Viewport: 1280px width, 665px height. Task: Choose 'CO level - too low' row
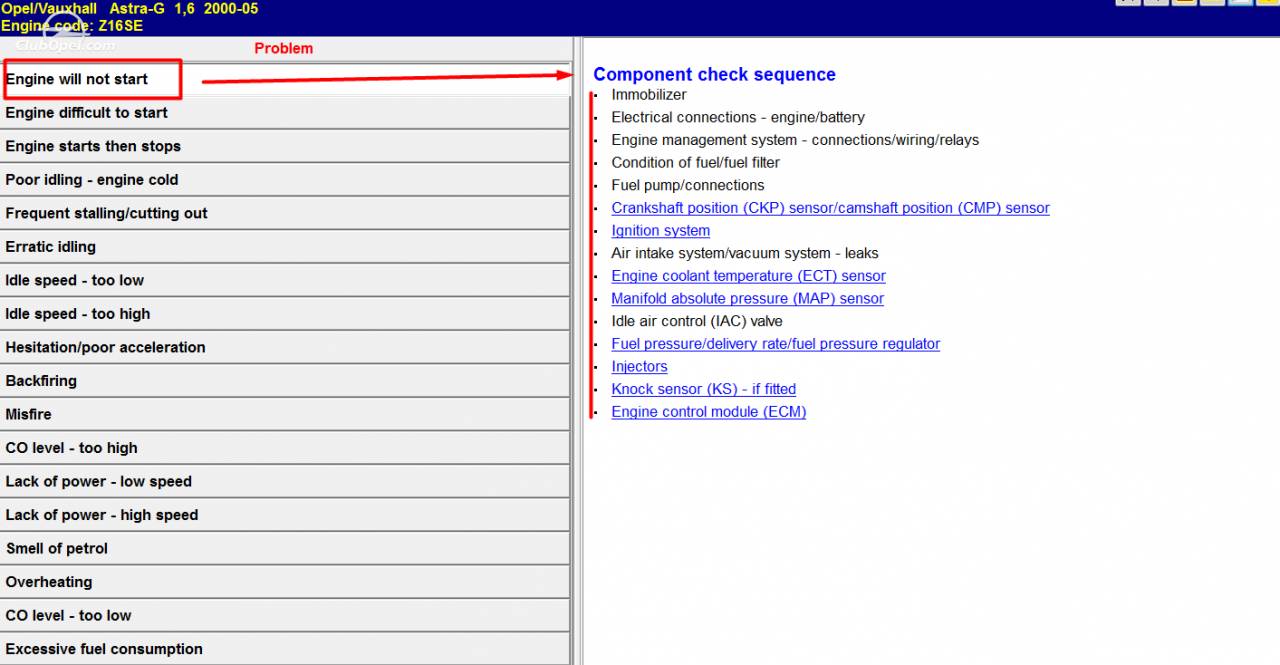pyautogui.click(x=285, y=615)
